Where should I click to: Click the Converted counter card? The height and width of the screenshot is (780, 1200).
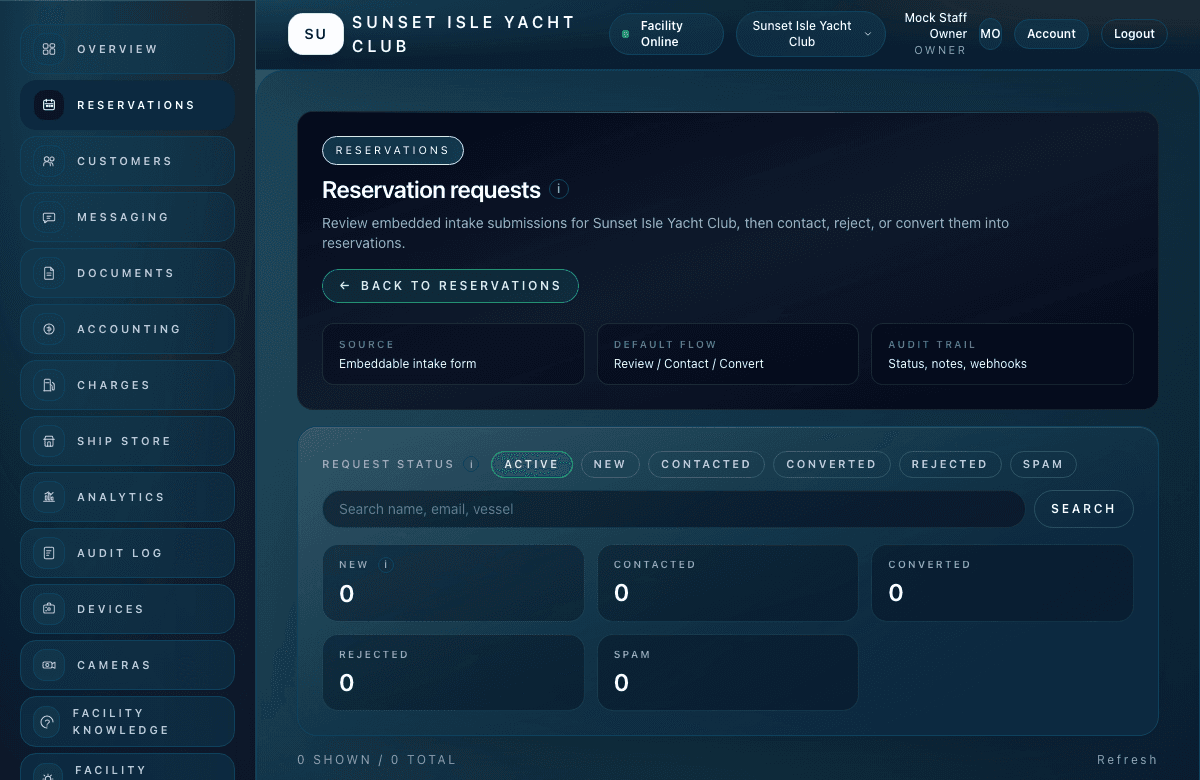1002,583
